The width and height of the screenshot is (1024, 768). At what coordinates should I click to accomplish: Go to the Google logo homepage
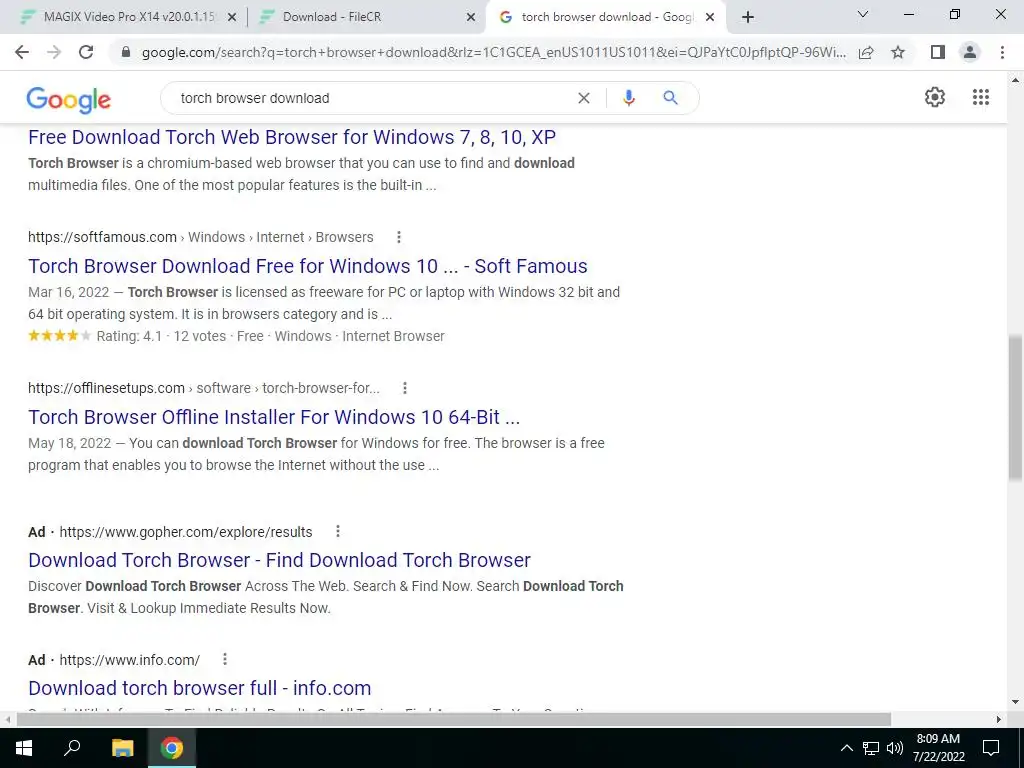coord(69,99)
